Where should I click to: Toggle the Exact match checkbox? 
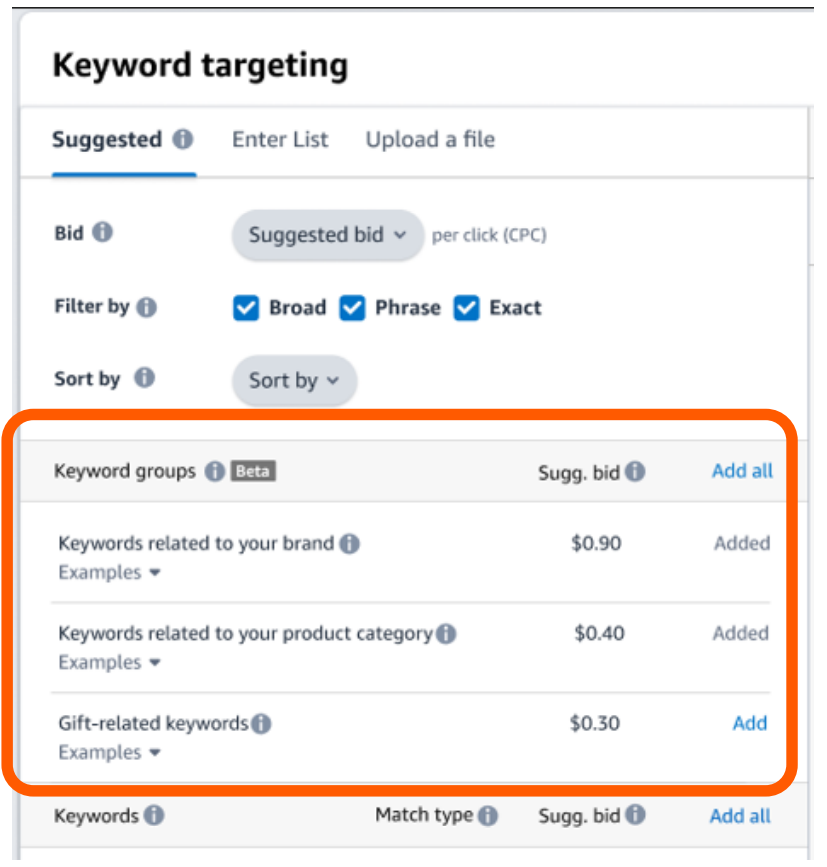tap(467, 307)
